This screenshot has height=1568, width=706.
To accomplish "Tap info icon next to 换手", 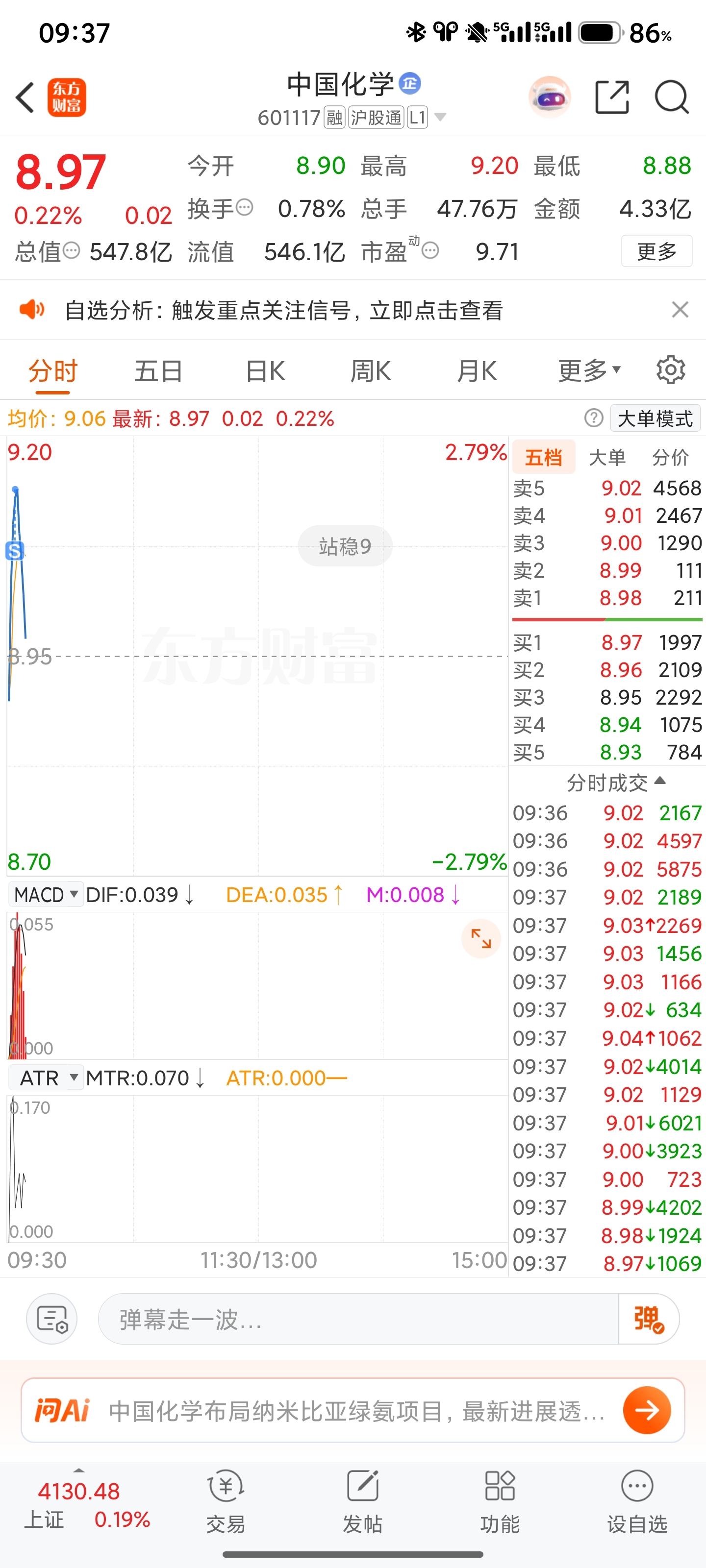I will click(244, 208).
